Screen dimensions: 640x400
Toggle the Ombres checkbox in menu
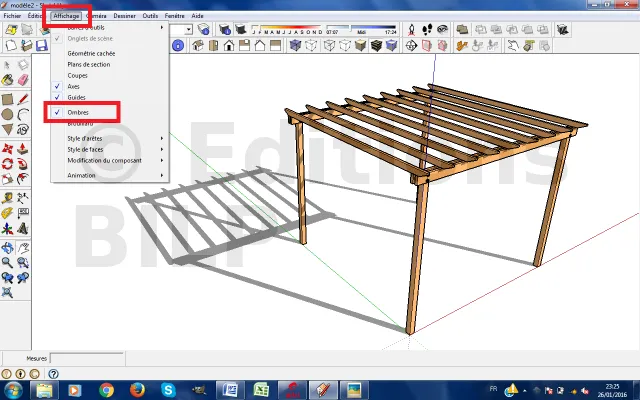point(78,113)
